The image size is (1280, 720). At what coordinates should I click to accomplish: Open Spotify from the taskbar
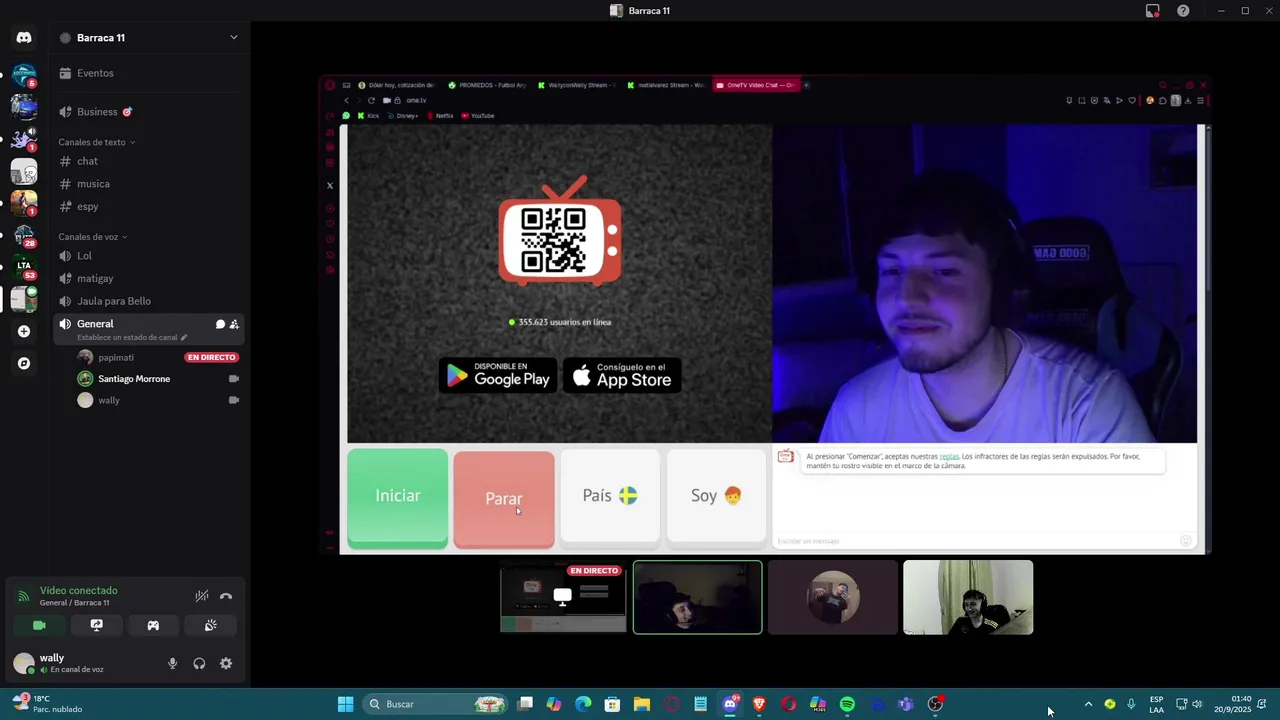coord(847,704)
